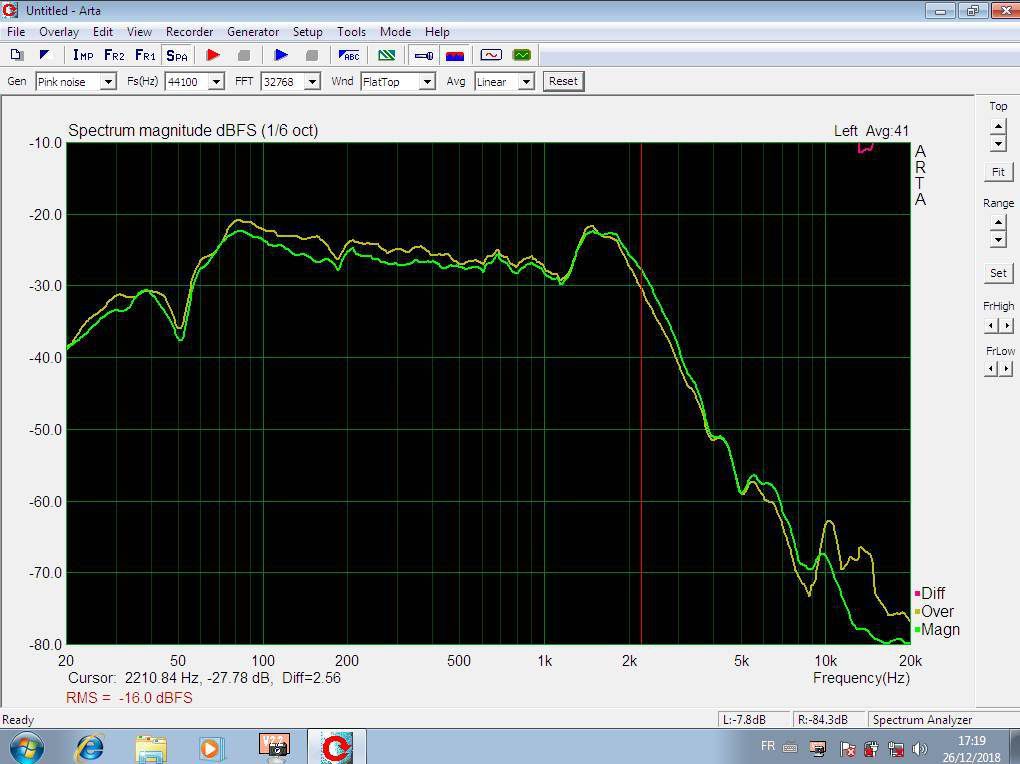Click the FrLow left arrow
Screen dimensions: 1020x764
pyautogui.click(x=991, y=369)
